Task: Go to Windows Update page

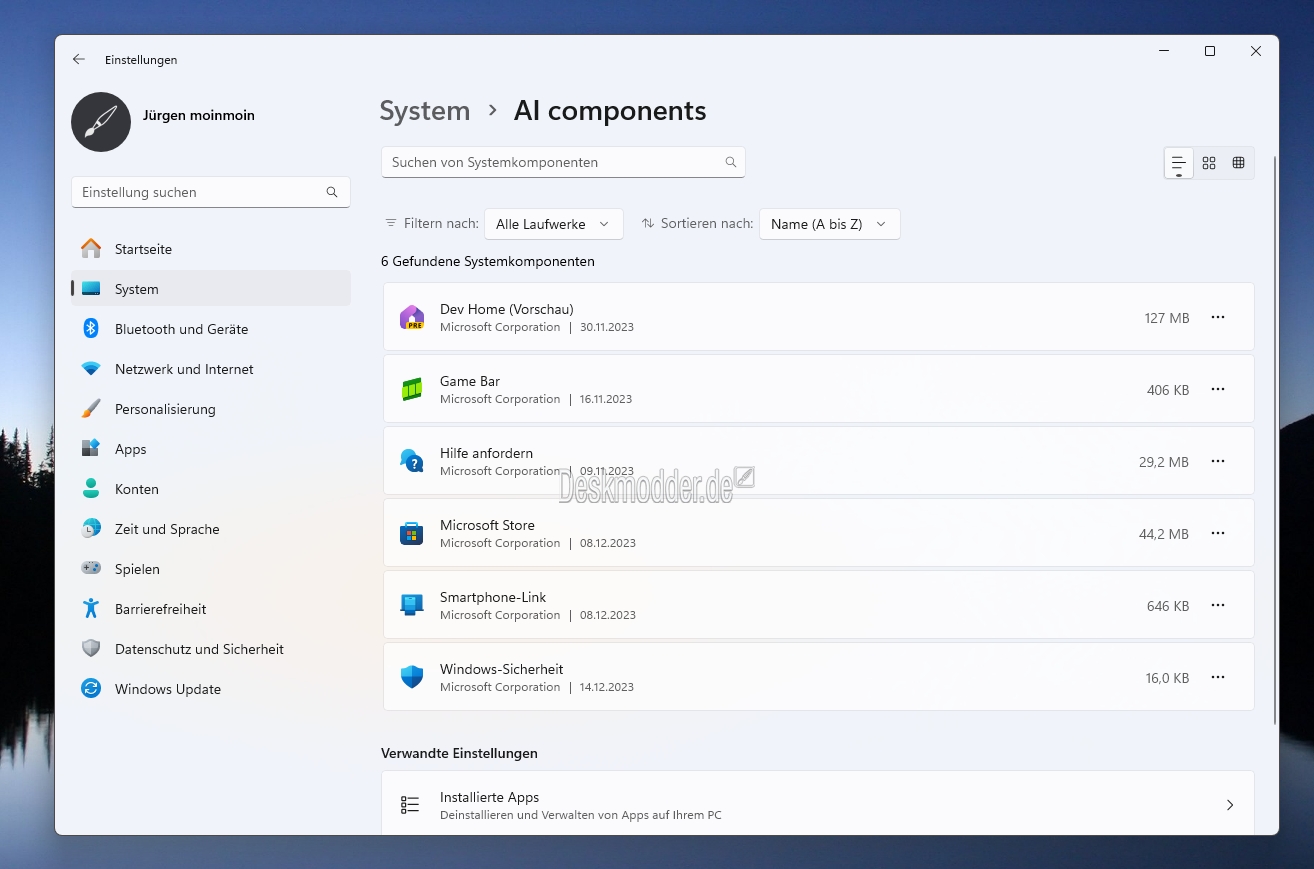Action: 211,689
